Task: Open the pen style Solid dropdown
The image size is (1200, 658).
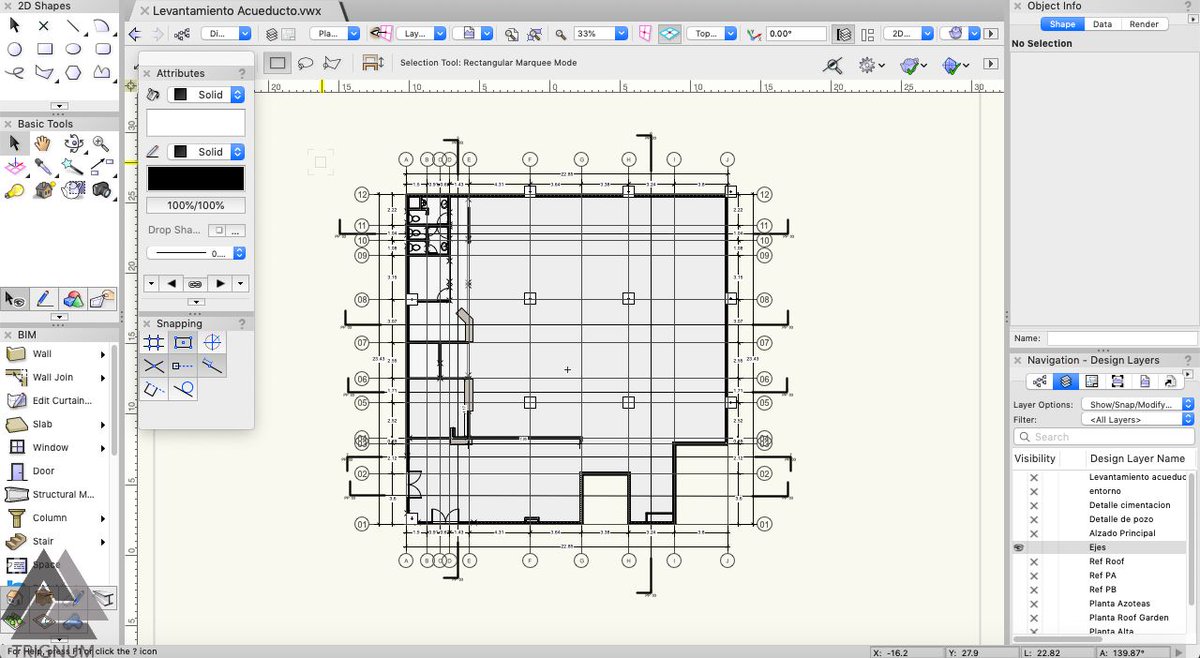Action: point(206,151)
